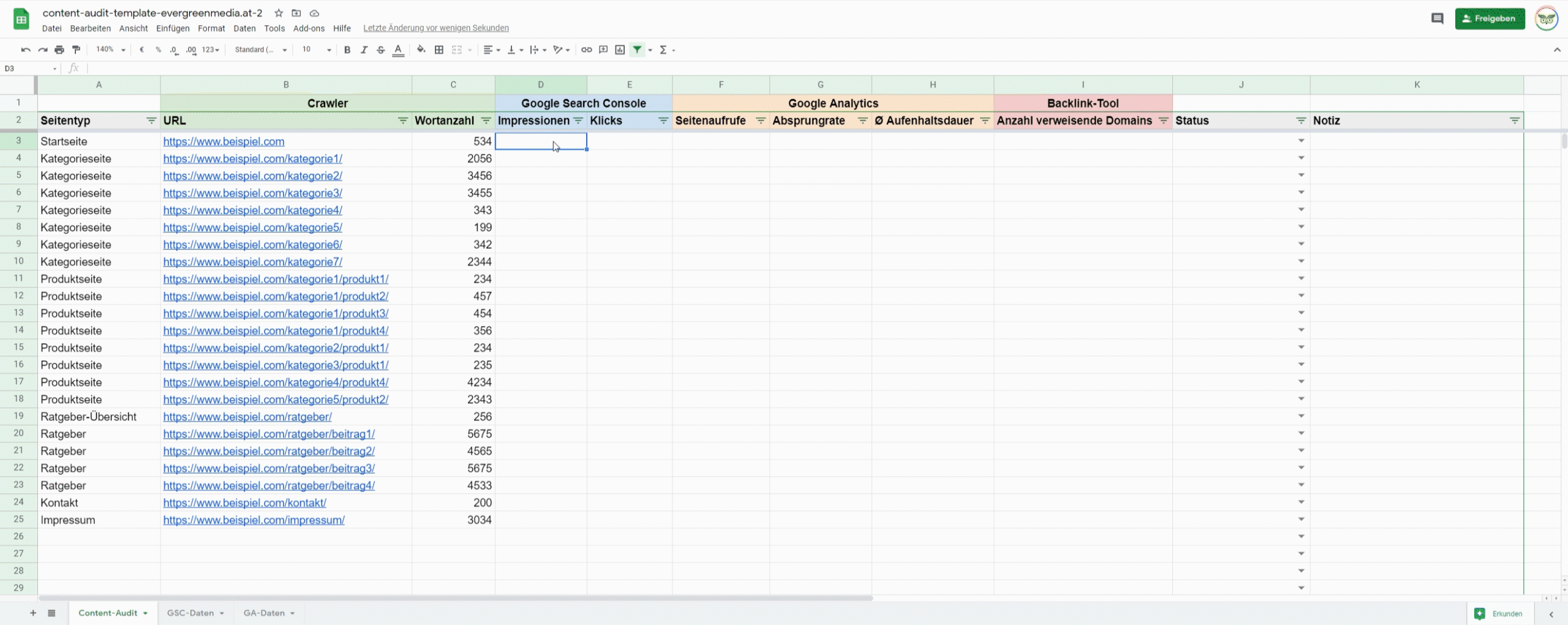
Task: Open the Format menu
Action: pyautogui.click(x=211, y=28)
